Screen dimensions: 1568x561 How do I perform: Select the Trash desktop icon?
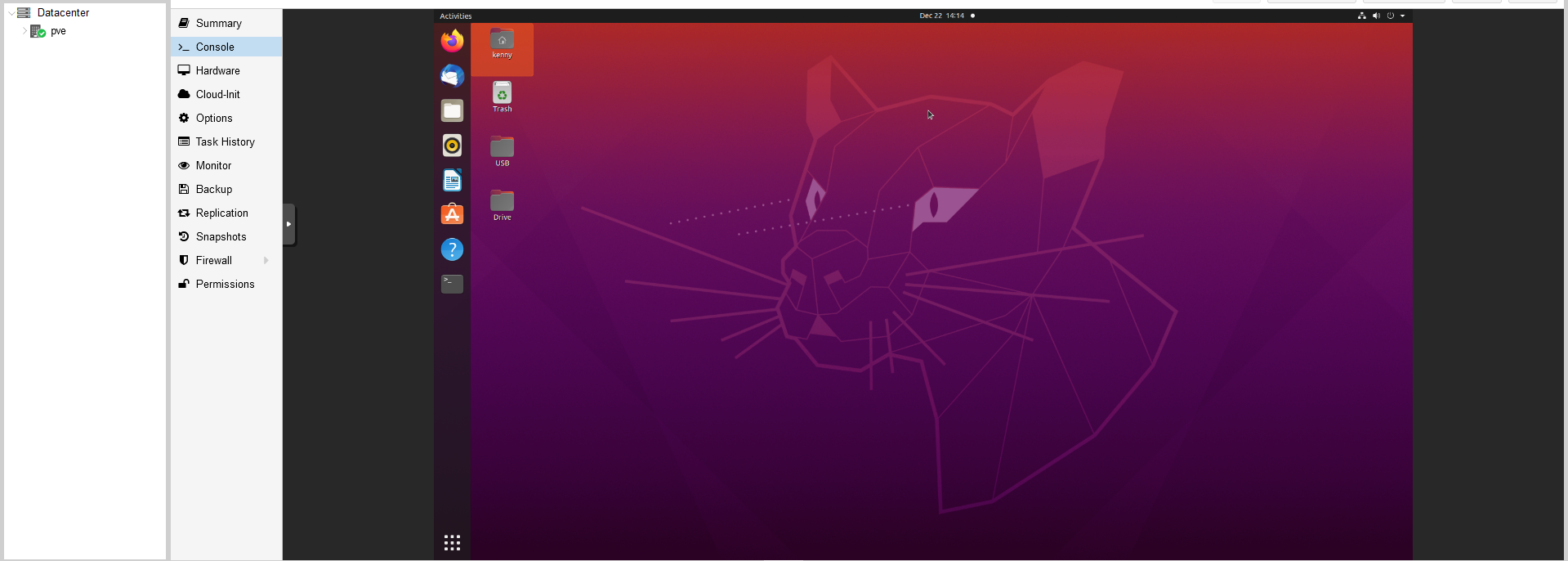pyautogui.click(x=502, y=96)
